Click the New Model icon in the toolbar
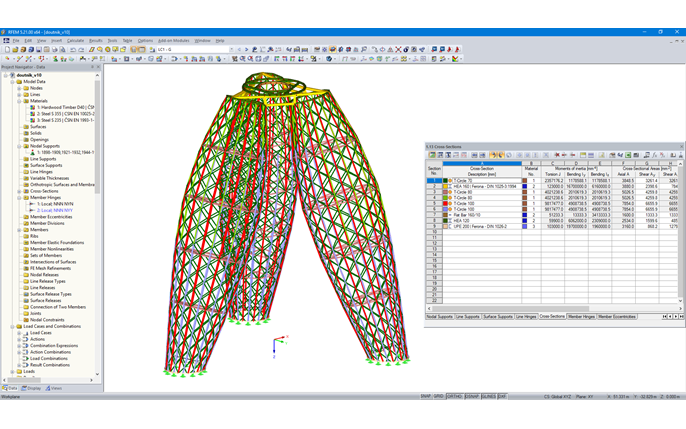Image resolution: width=686 pixels, height=429 pixels. pos(7,49)
